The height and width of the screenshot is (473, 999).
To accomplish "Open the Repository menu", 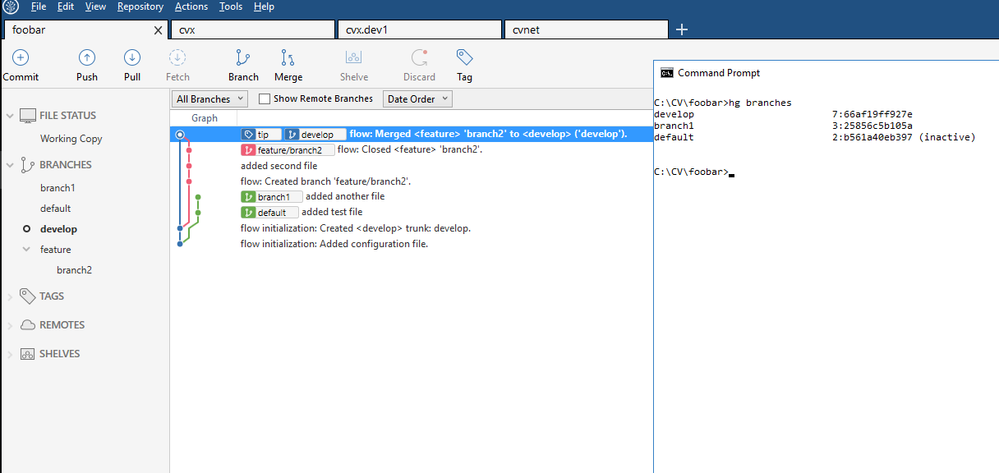I will [140, 7].
